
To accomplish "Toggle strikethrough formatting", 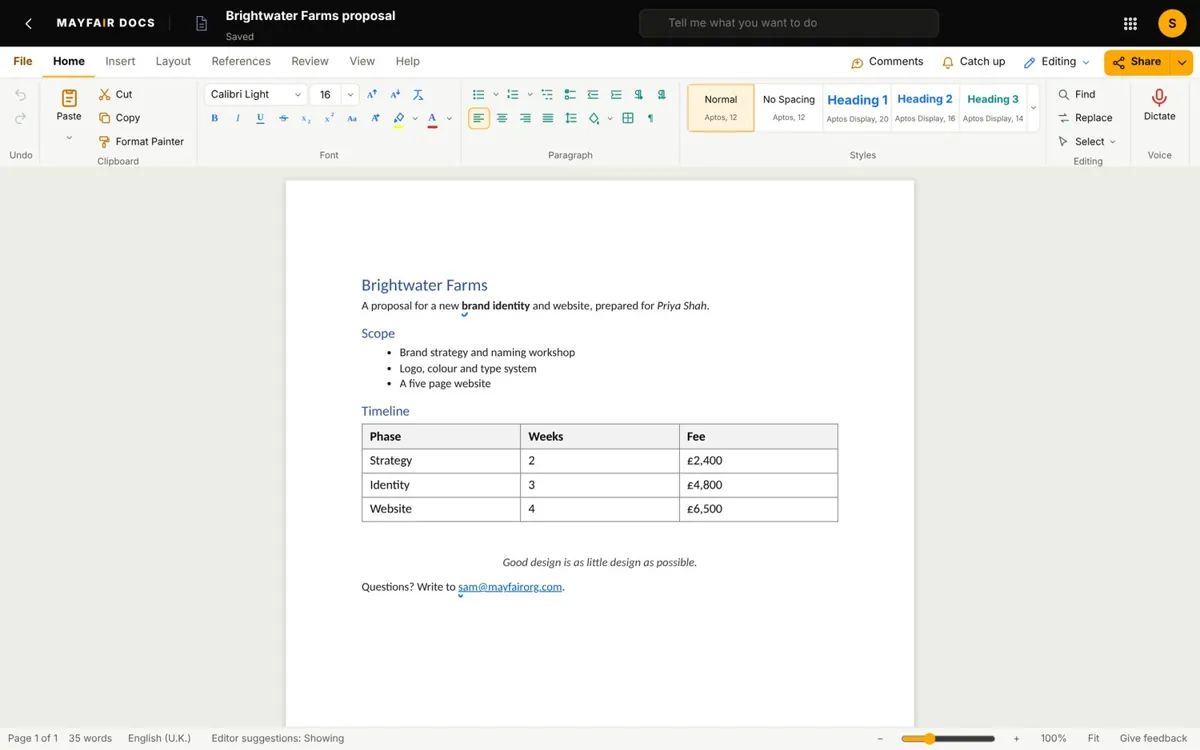I will click(283, 118).
